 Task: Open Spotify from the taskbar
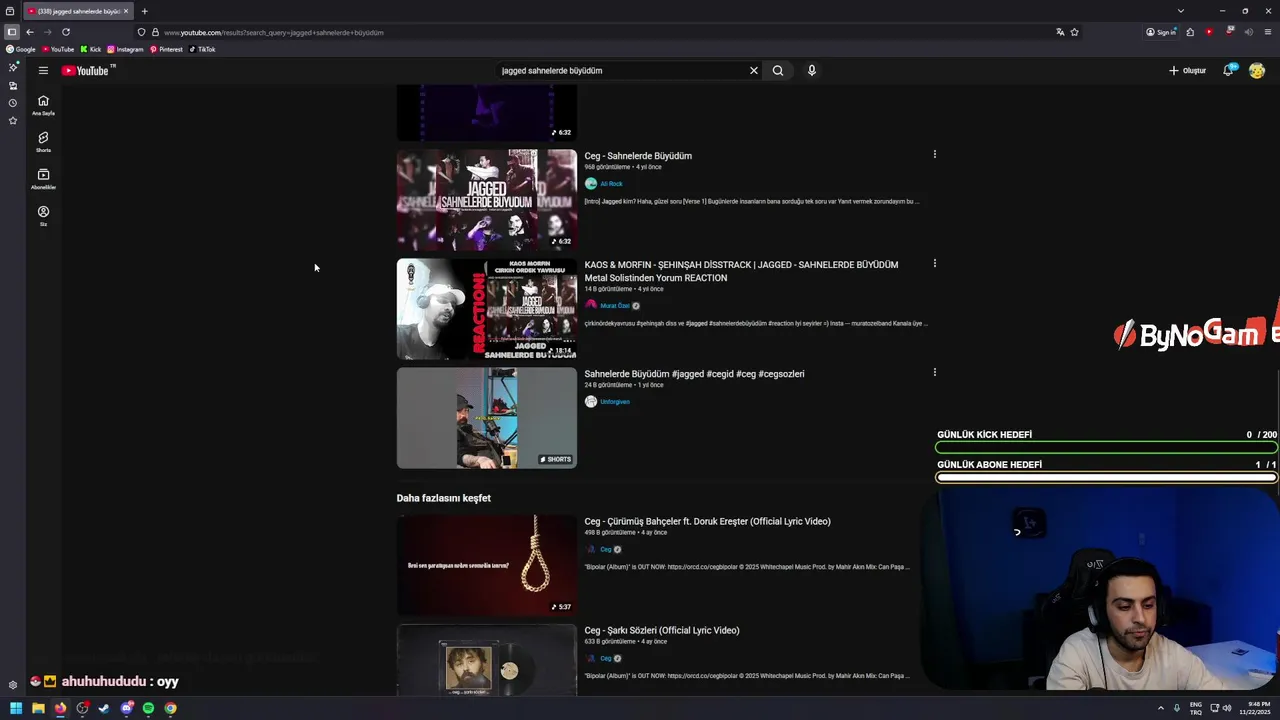(x=148, y=708)
